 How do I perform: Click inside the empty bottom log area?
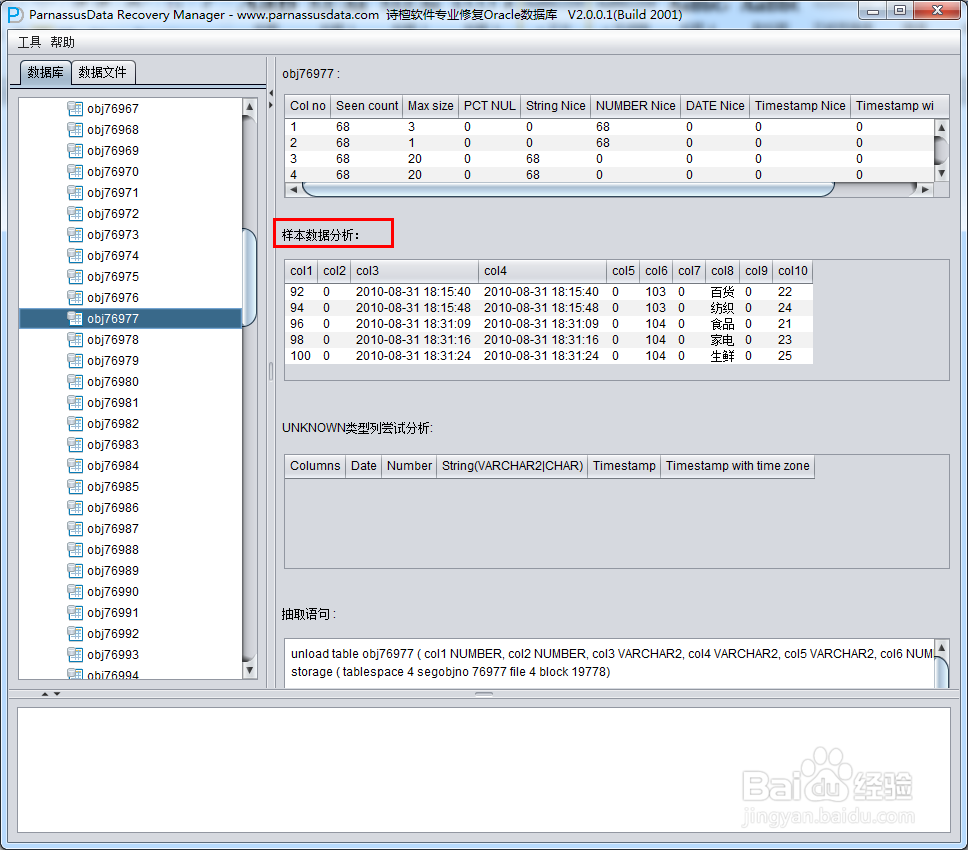coord(483,770)
